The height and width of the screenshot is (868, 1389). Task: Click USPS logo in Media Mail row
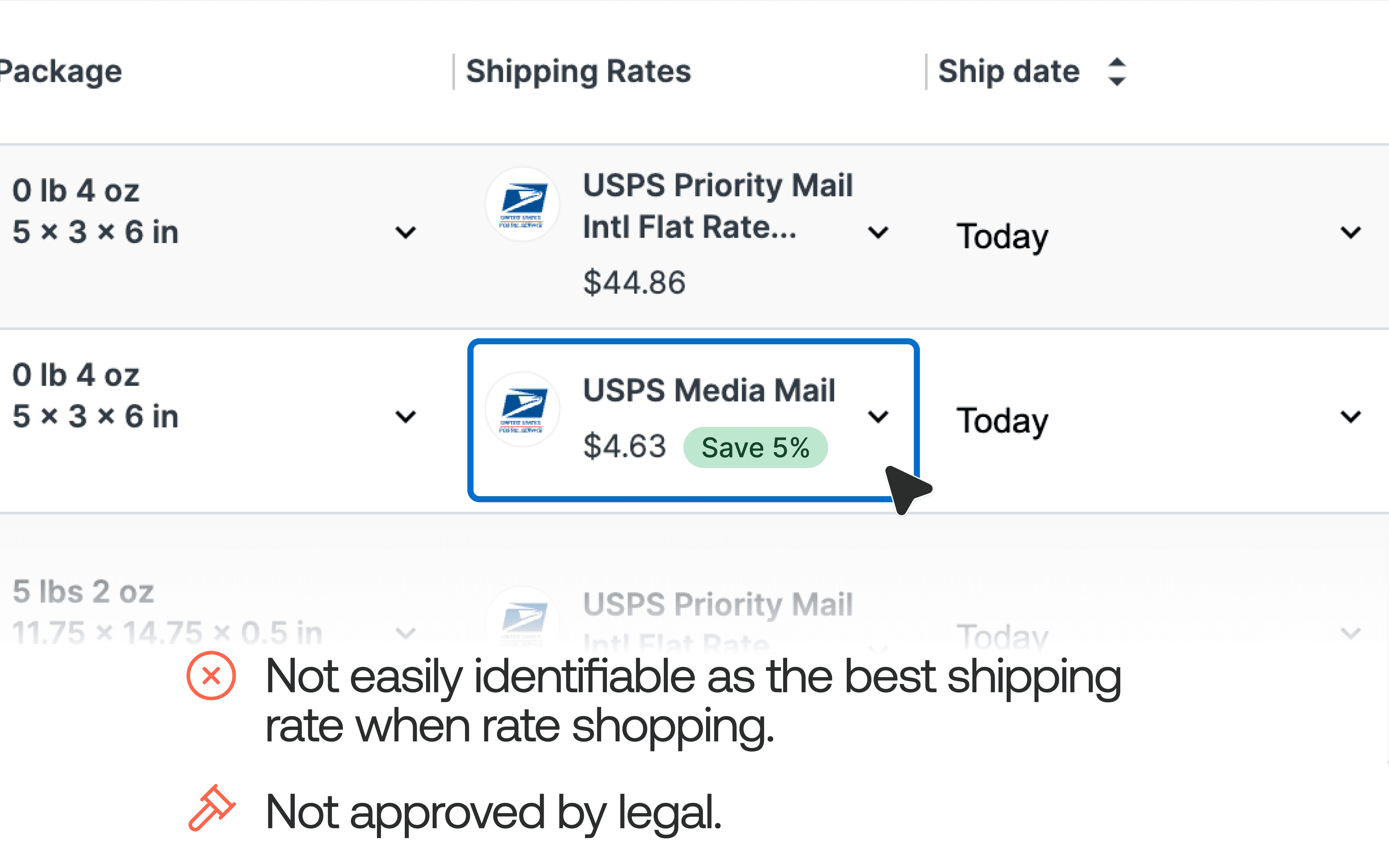[522, 409]
